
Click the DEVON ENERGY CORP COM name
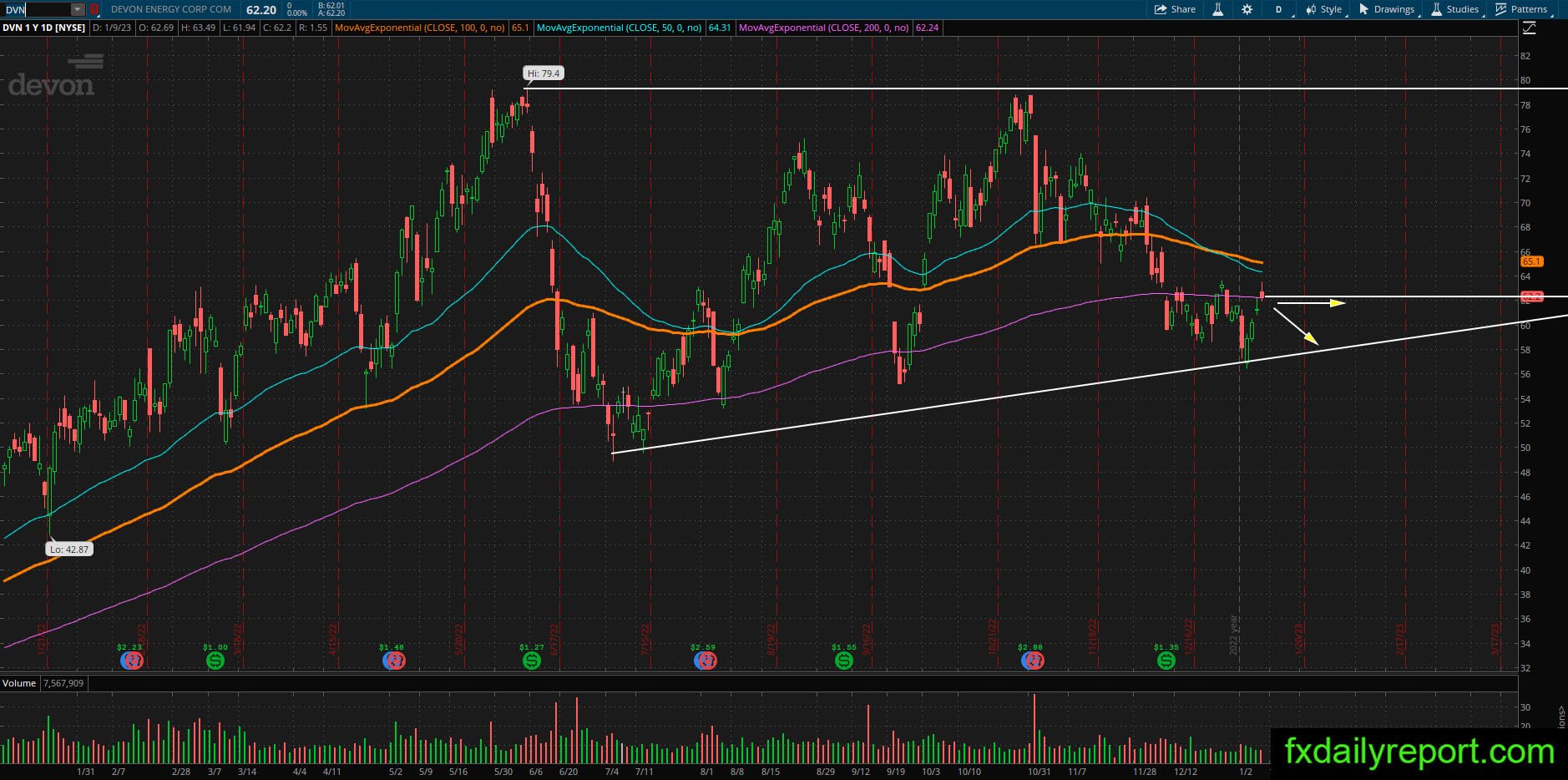tap(171, 9)
